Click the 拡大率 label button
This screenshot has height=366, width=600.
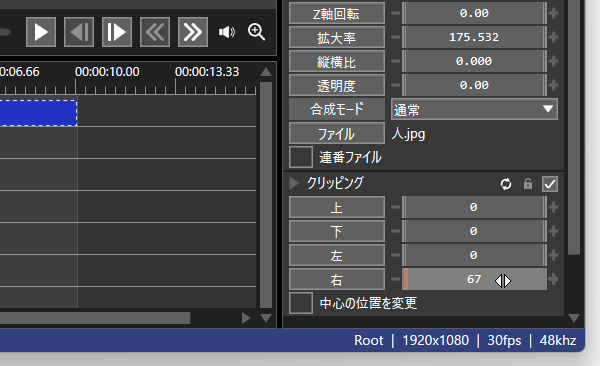coord(337,37)
